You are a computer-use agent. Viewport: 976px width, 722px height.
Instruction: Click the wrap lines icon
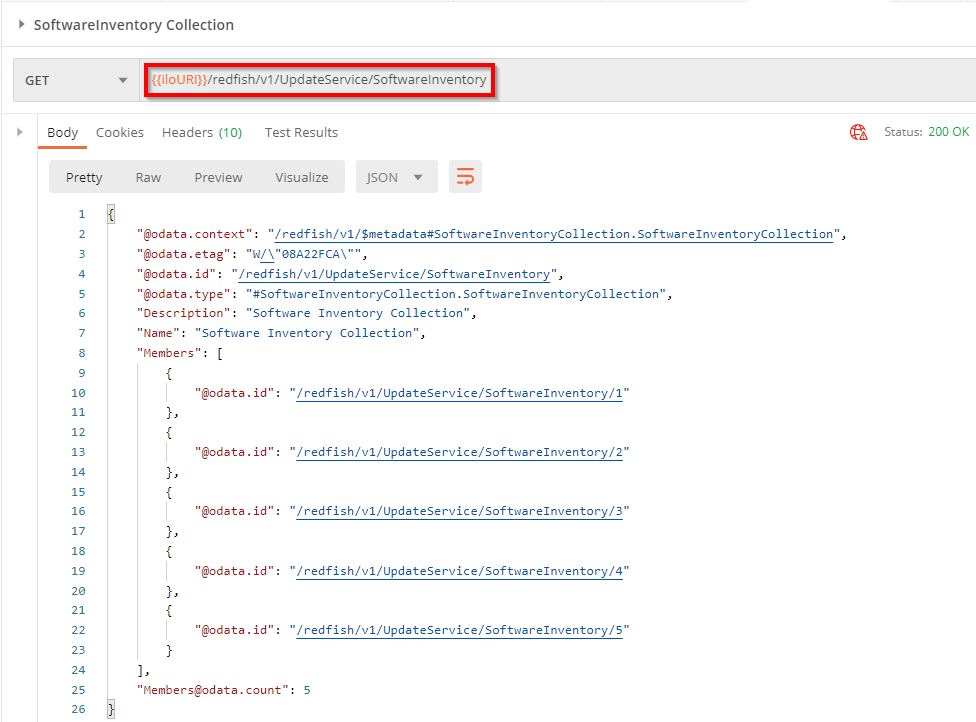[465, 177]
